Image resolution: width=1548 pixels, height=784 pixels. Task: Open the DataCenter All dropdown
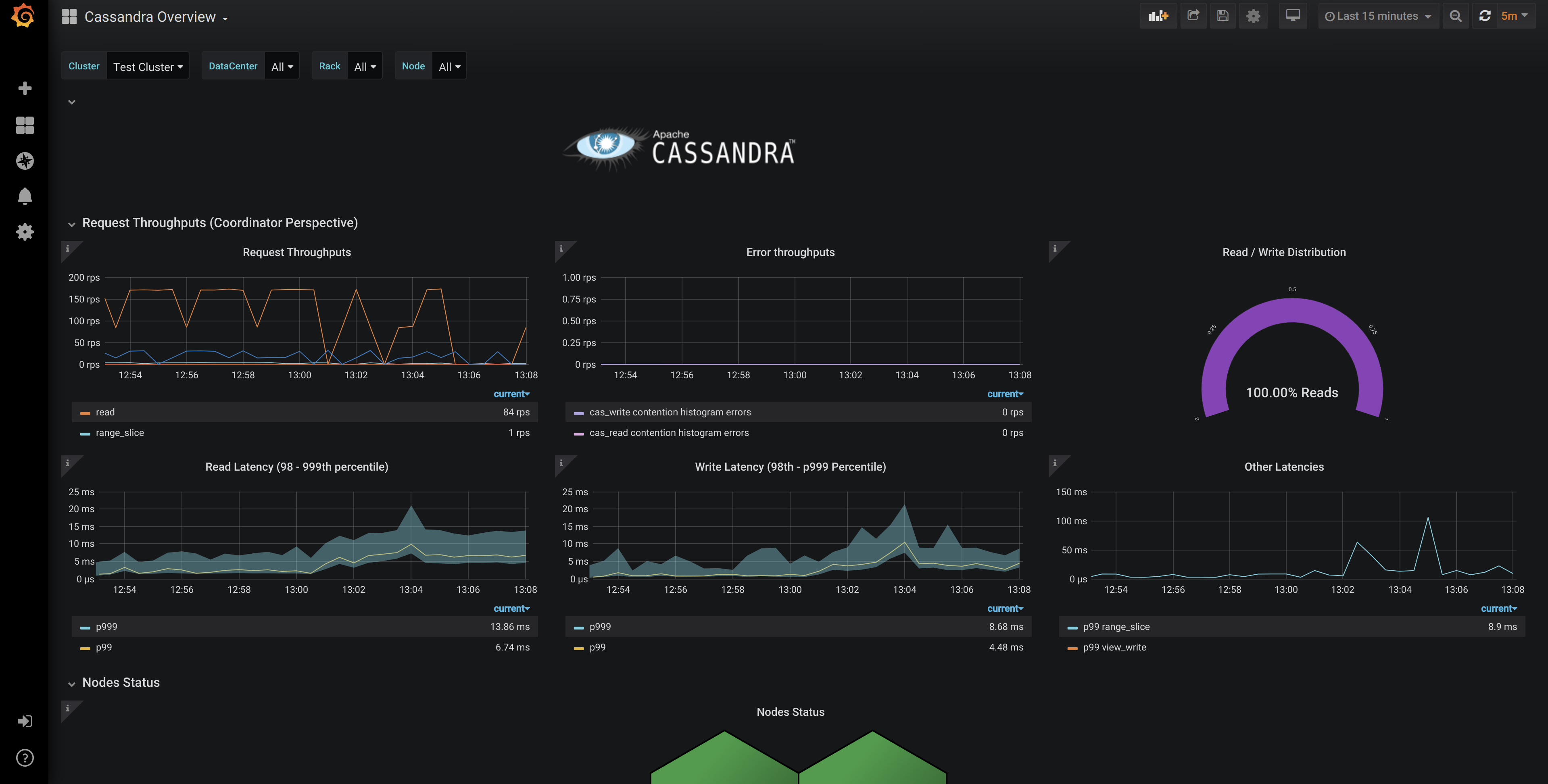282,67
